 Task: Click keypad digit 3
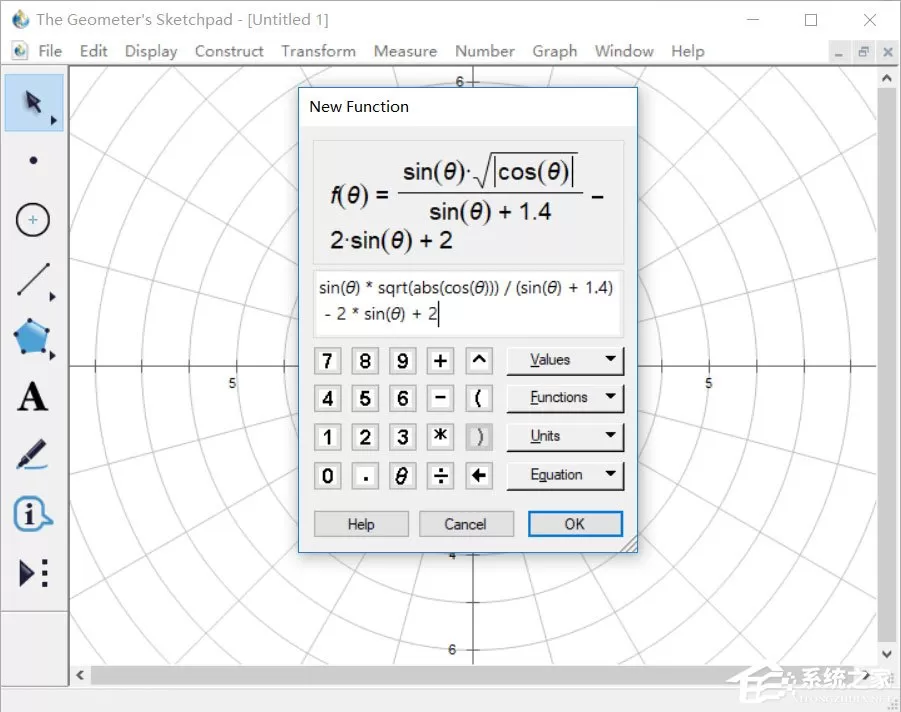click(x=402, y=437)
